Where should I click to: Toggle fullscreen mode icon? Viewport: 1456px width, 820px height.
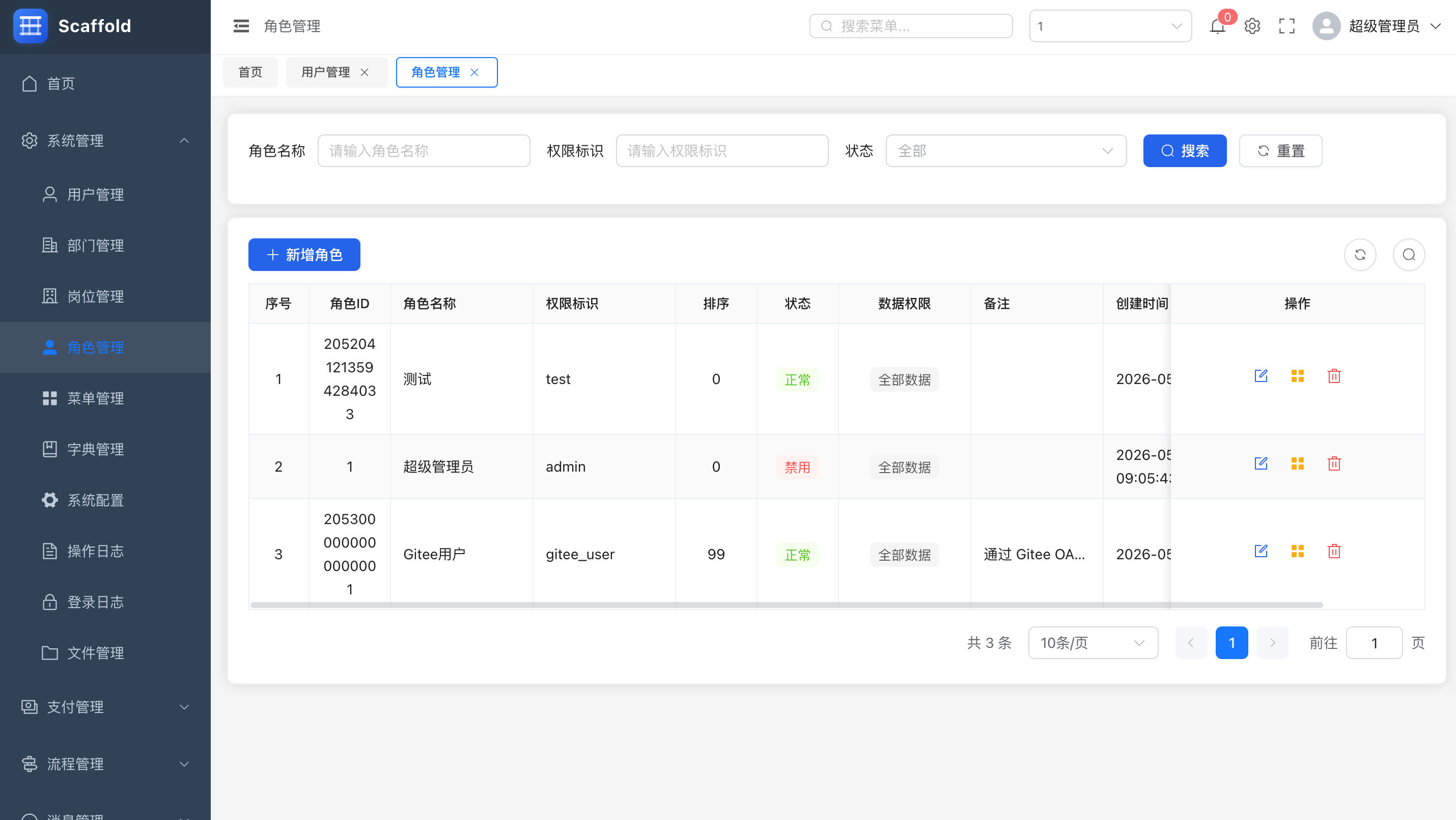[1287, 26]
